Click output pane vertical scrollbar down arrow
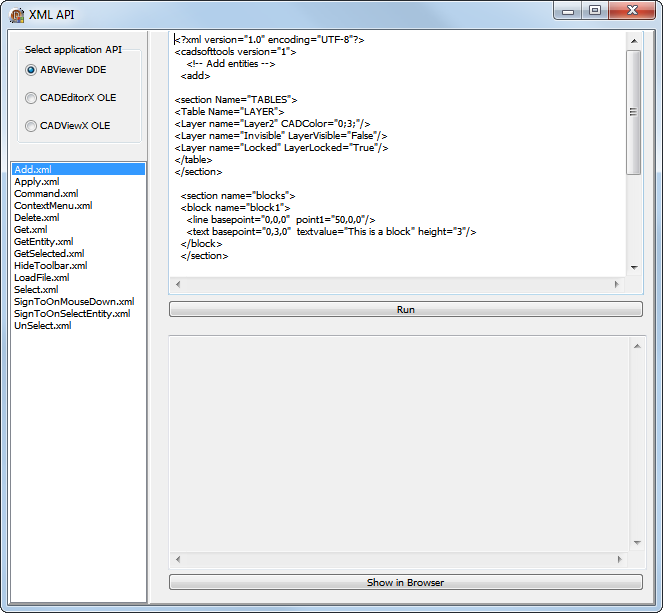The height and width of the screenshot is (613, 663). (x=637, y=543)
